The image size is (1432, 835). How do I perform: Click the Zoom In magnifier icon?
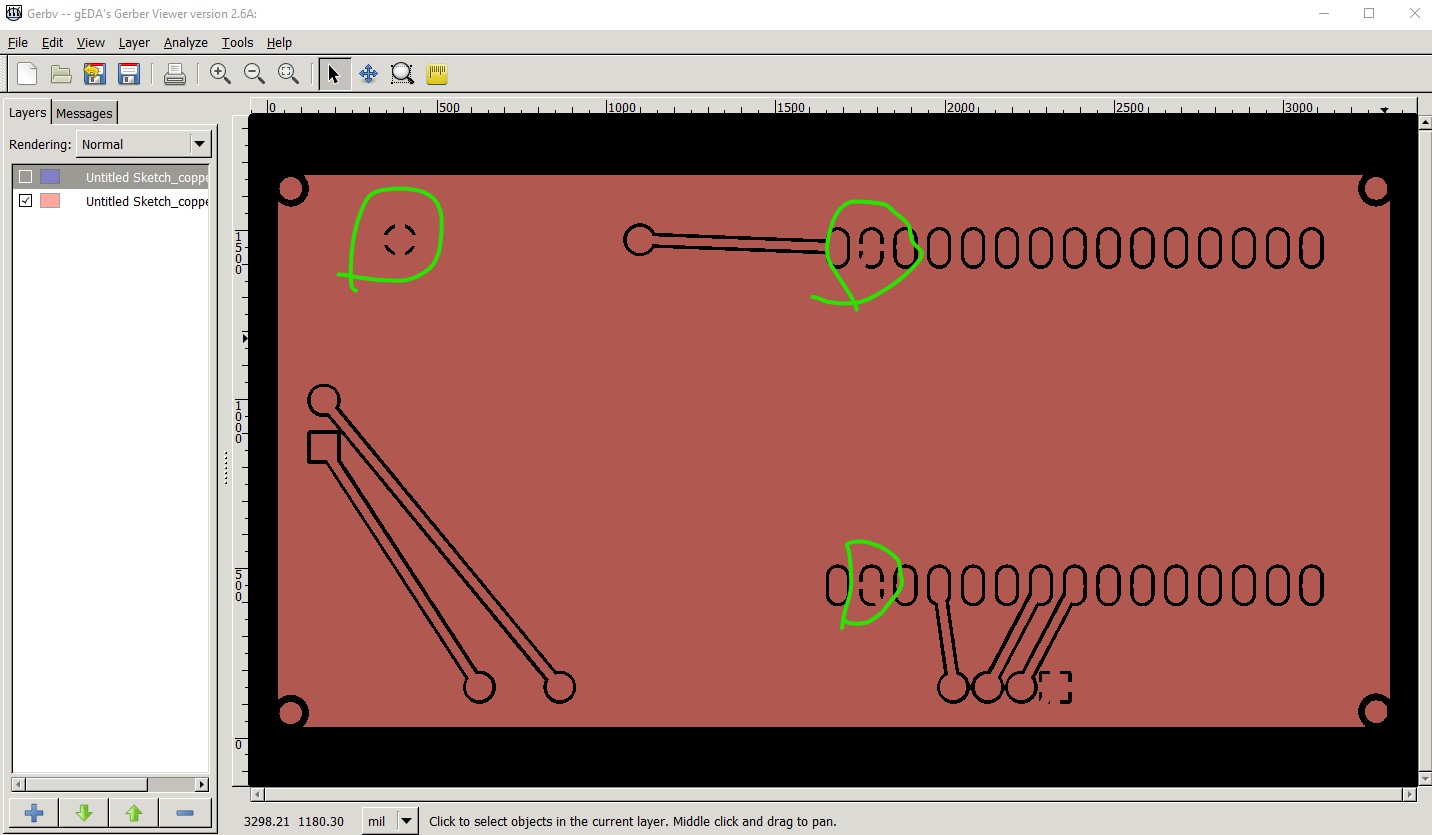220,74
